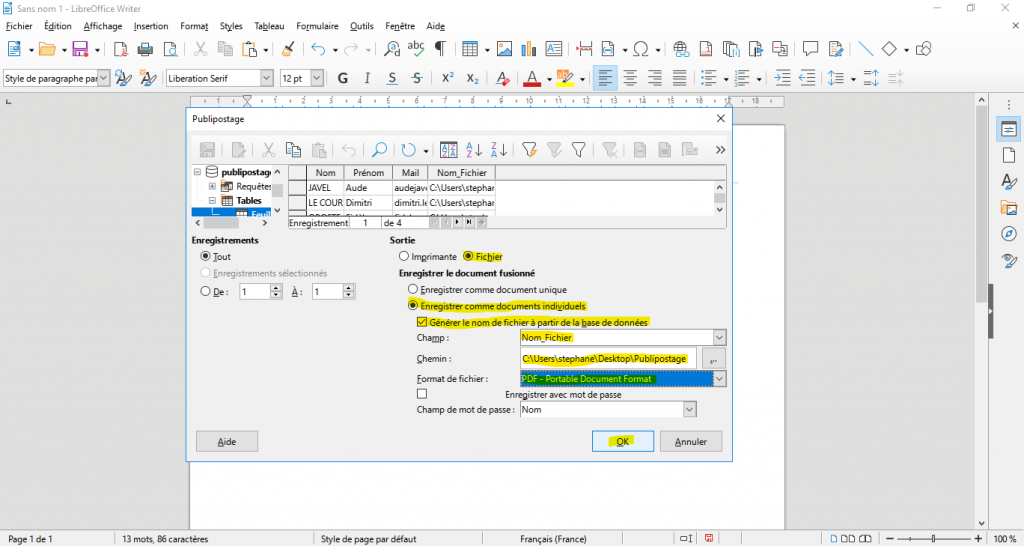Click the Insert Comment icon

(810, 49)
